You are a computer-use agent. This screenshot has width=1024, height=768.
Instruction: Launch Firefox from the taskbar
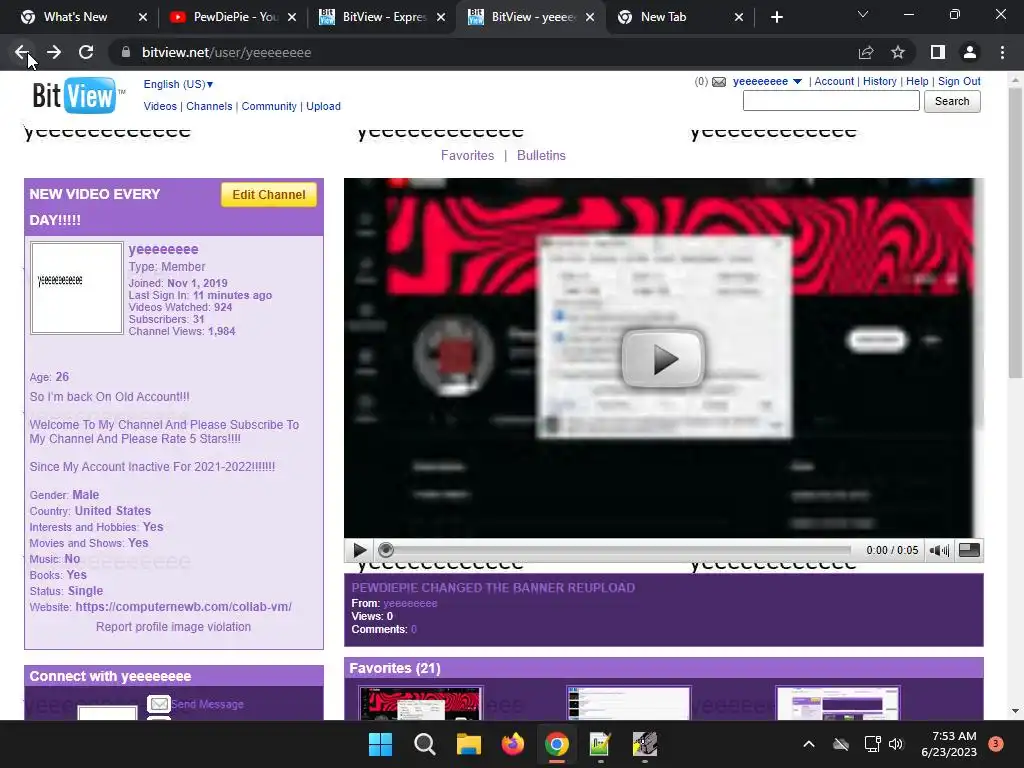pyautogui.click(x=513, y=744)
